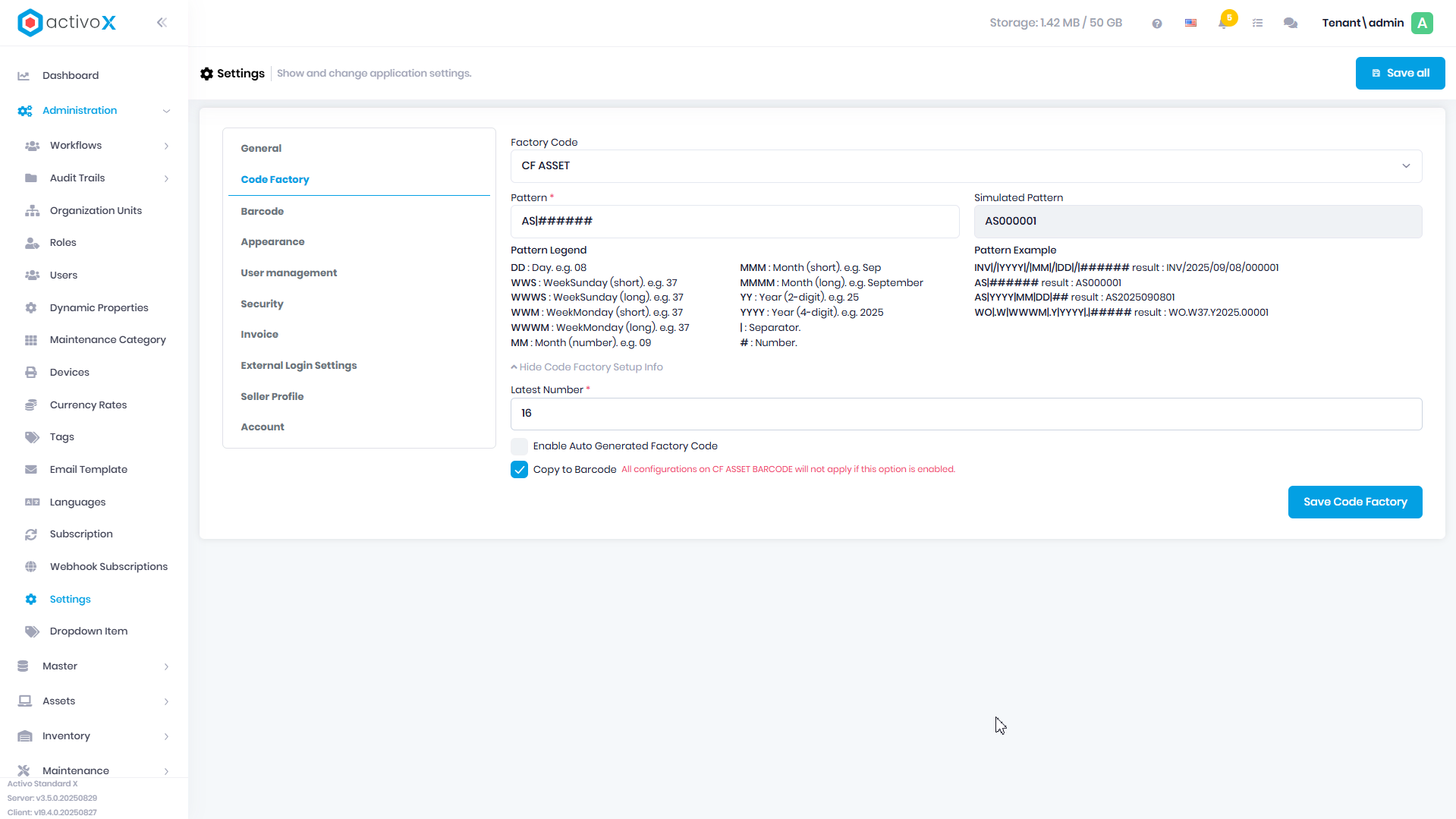Click the Roles icon in sidebar
The height and width of the screenshot is (819, 1456).
click(x=32, y=243)
